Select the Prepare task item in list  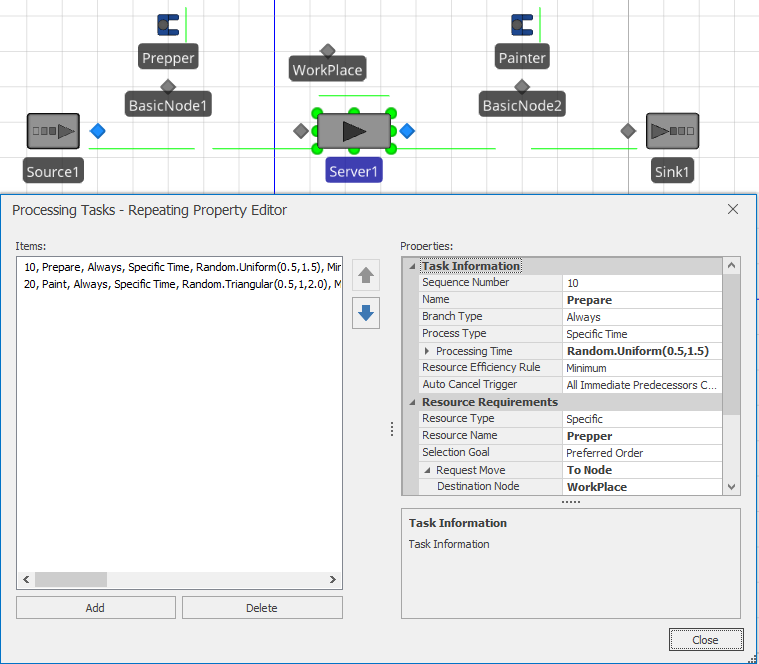[180, 267]
